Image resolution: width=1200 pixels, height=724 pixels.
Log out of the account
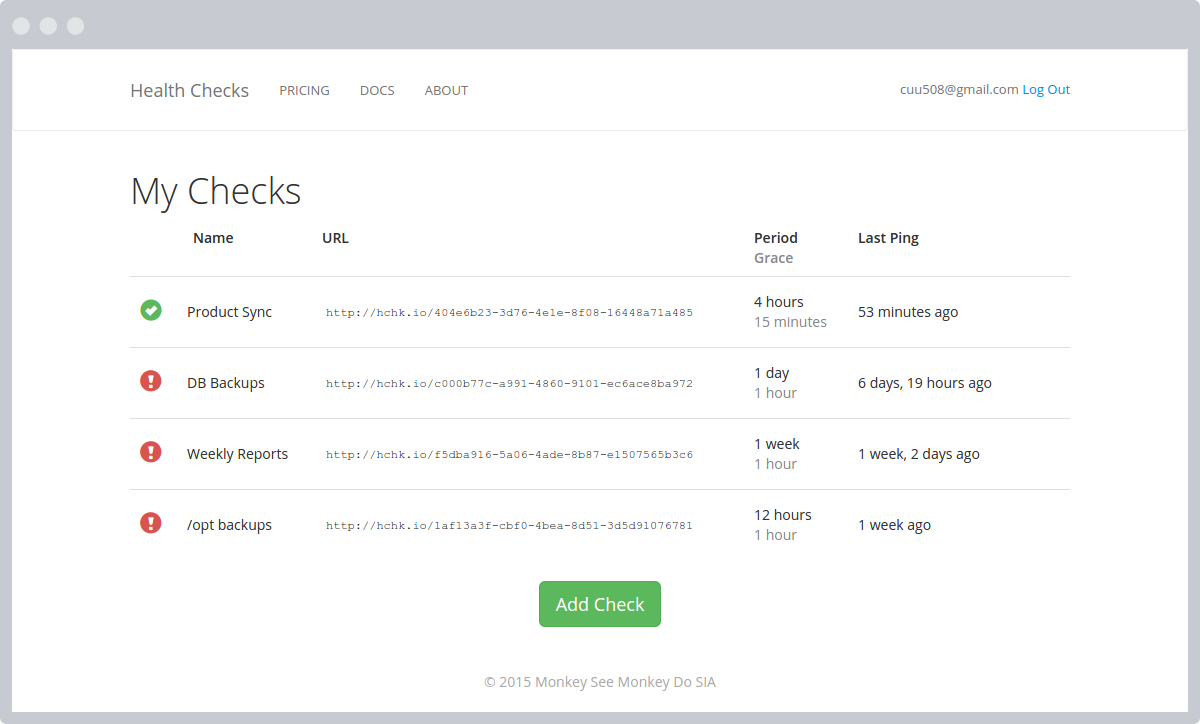coord(1046,90)
